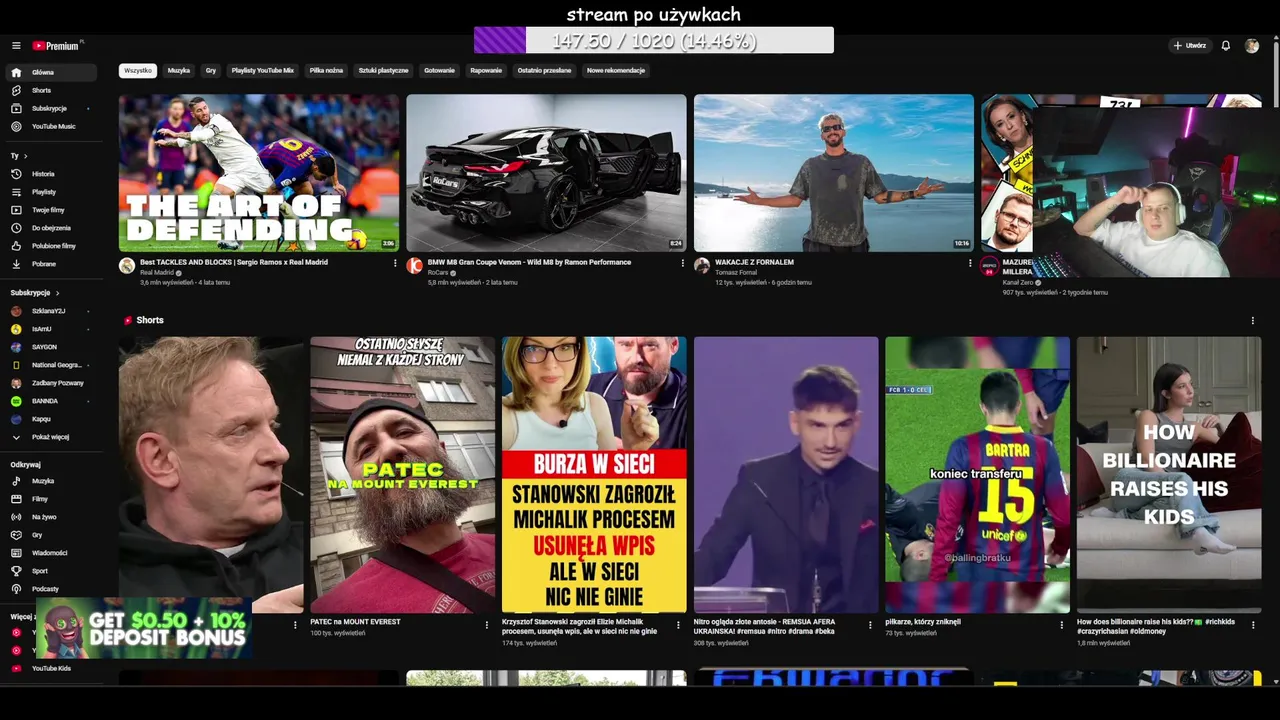
Task: Open Pobrane downloads icon
Action: point(16,264)
